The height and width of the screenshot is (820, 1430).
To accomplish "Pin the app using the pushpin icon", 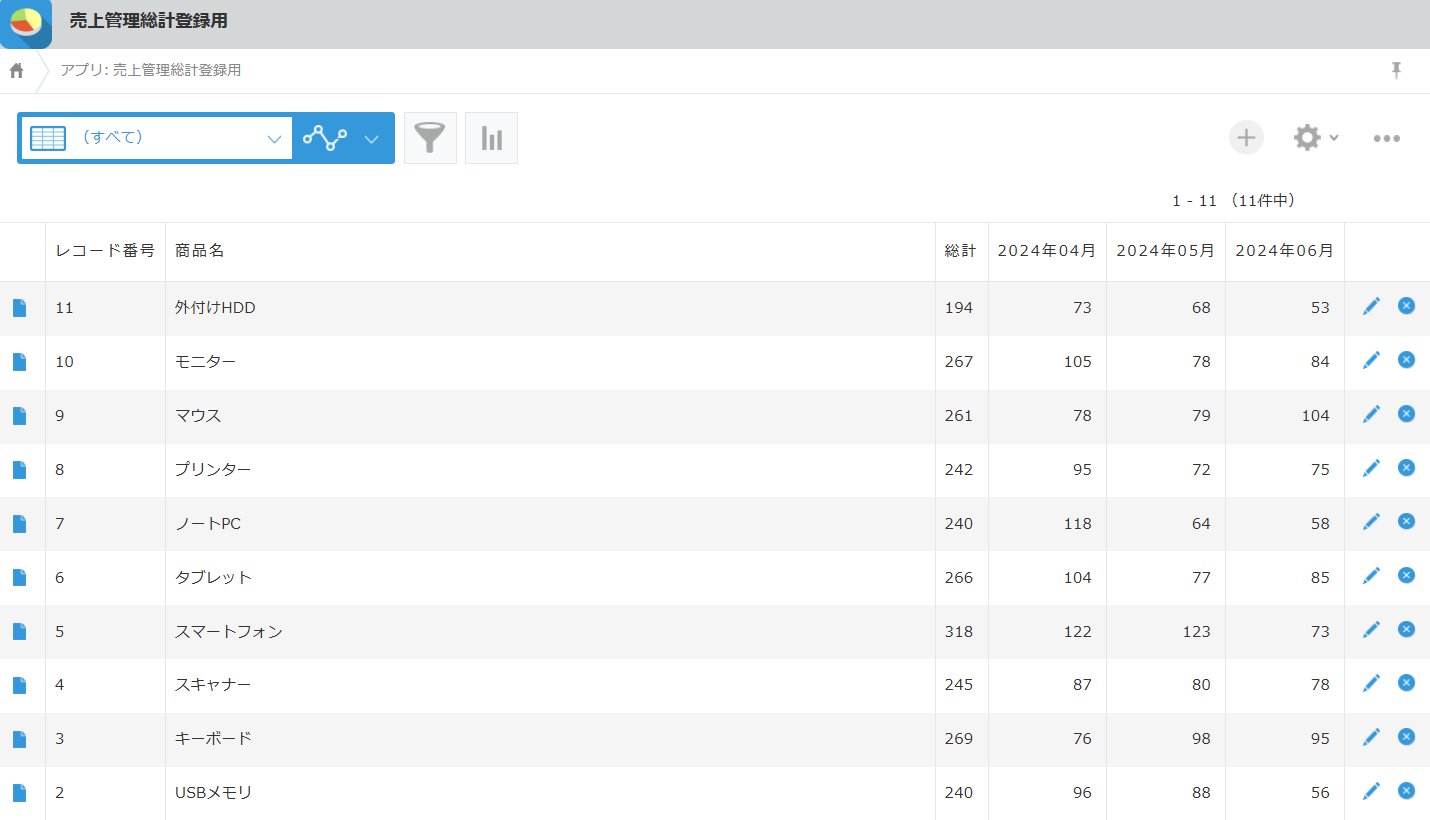I will click(x=1396, y=70).
